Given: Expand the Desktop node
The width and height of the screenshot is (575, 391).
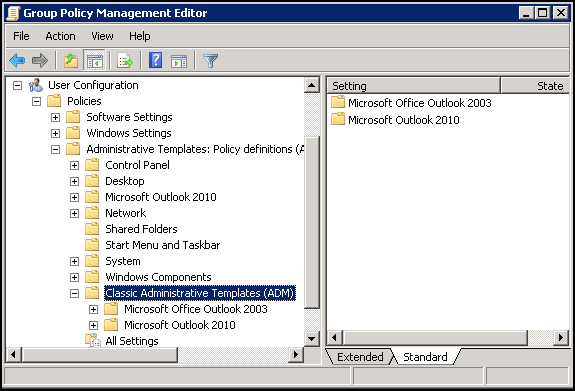Looking at the screenshot, I should coord(74,181).
